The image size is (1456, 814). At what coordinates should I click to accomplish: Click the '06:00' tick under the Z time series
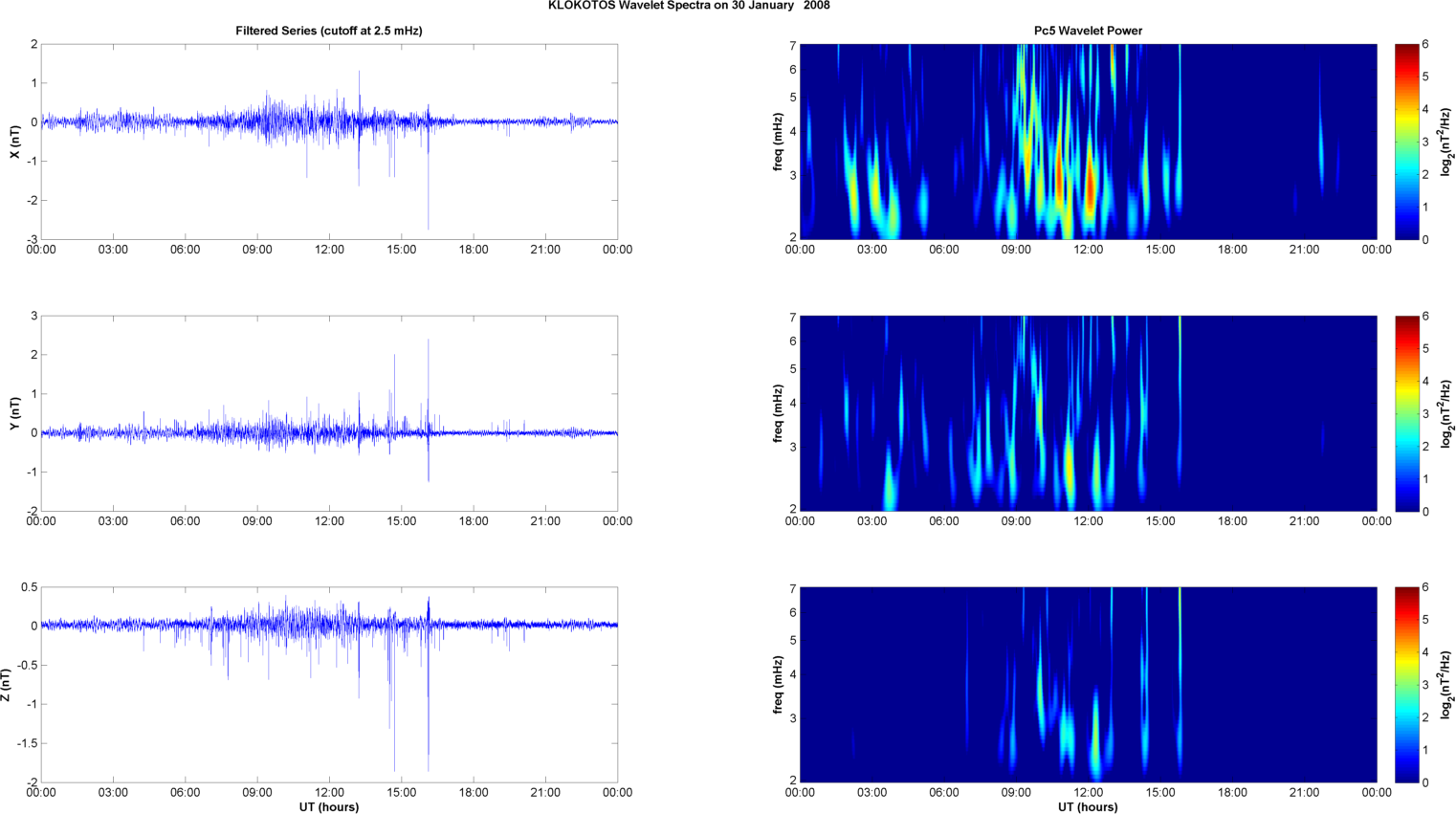(x=185, y=793)
